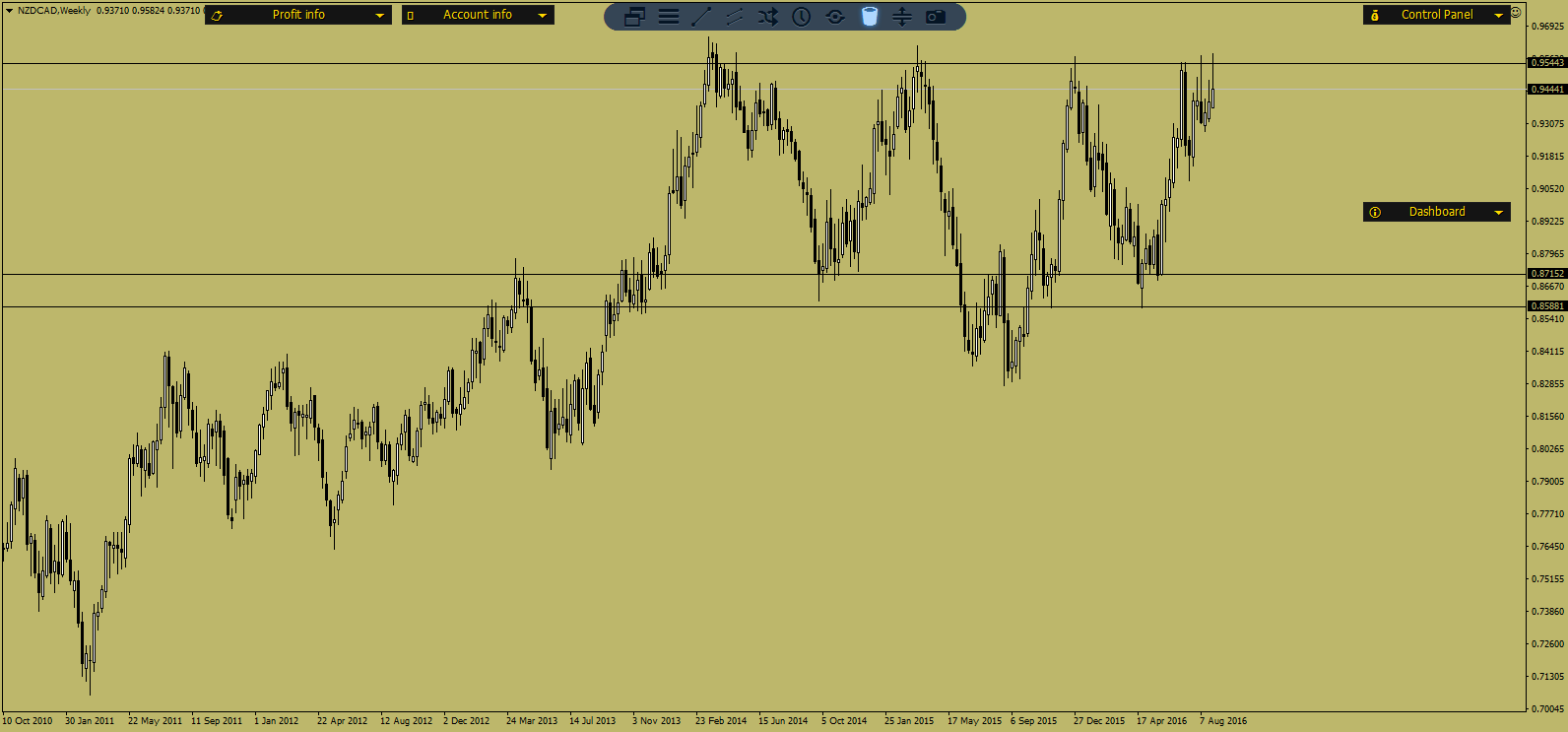Screen dimensions: 1568x732
Task: Click the 7 Aug 2016 date label
Action: (x=1223, y=720)
